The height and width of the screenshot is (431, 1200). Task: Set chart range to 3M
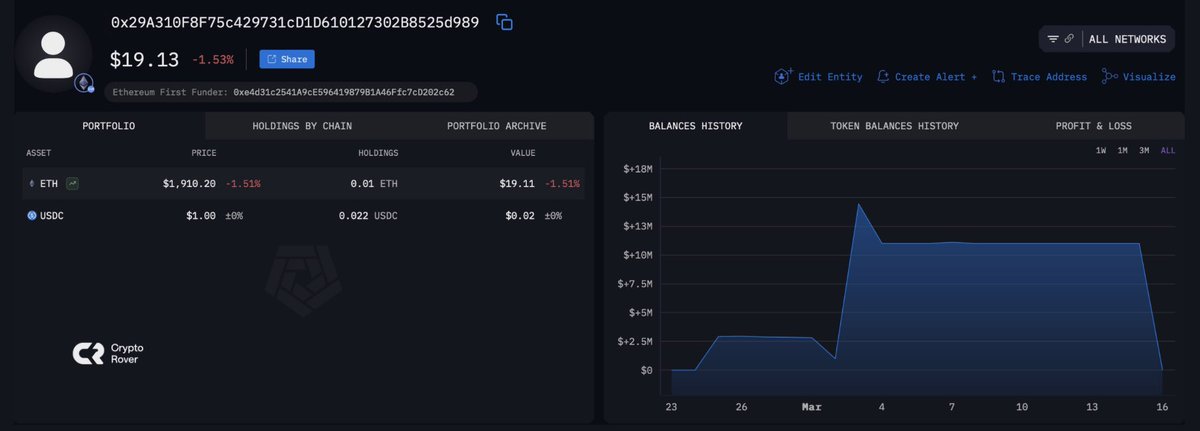click(x=1144, y=150)
